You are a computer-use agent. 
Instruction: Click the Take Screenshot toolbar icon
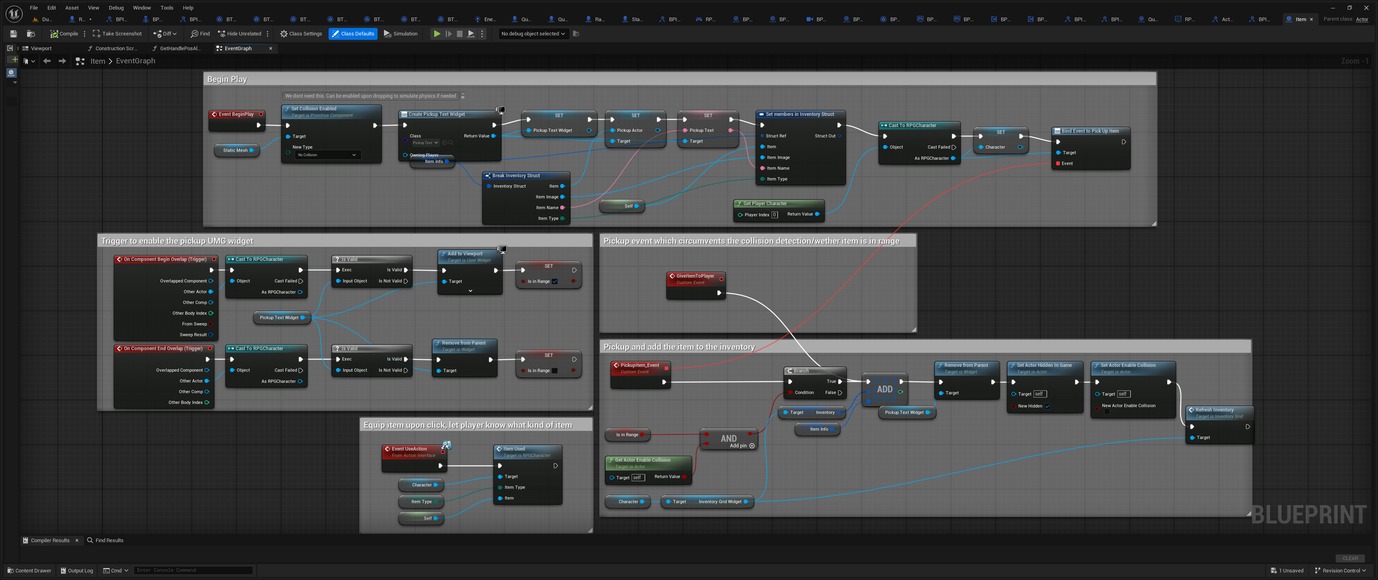[97, 34]
